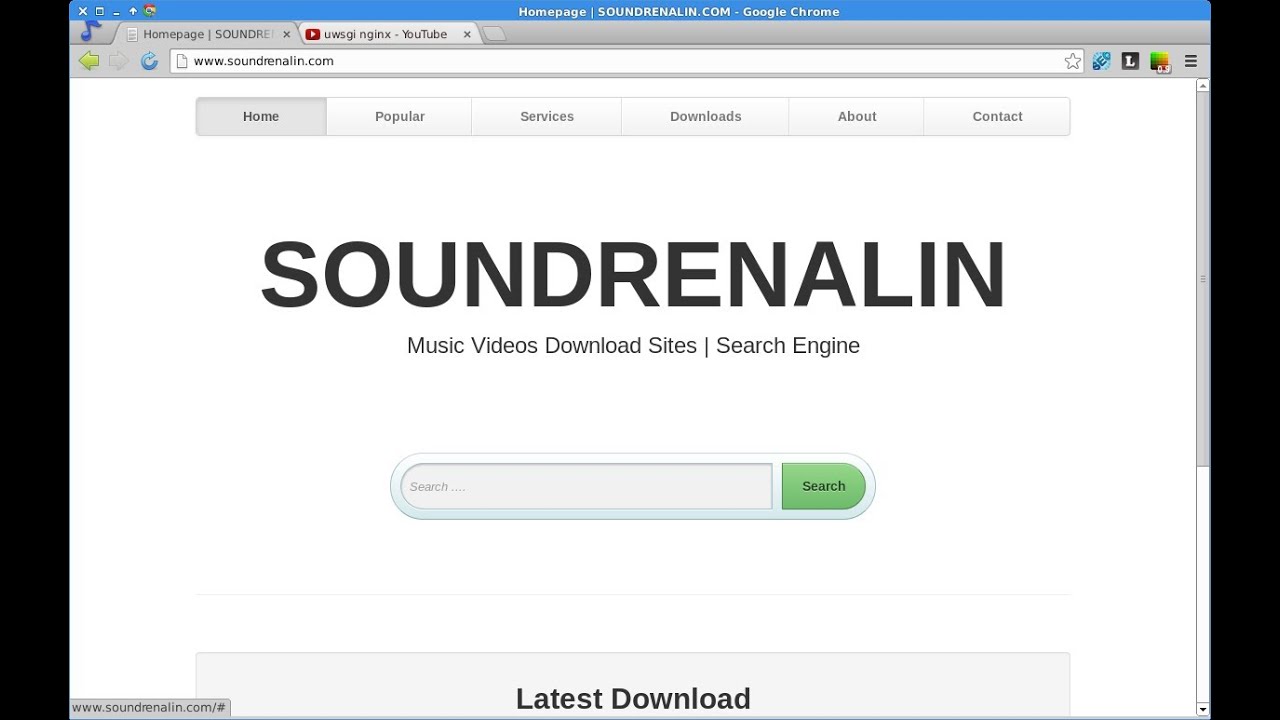Bookmark the page using the star icon
This screenshot has width=1280, height=720.
click(x=1073, y=61)
